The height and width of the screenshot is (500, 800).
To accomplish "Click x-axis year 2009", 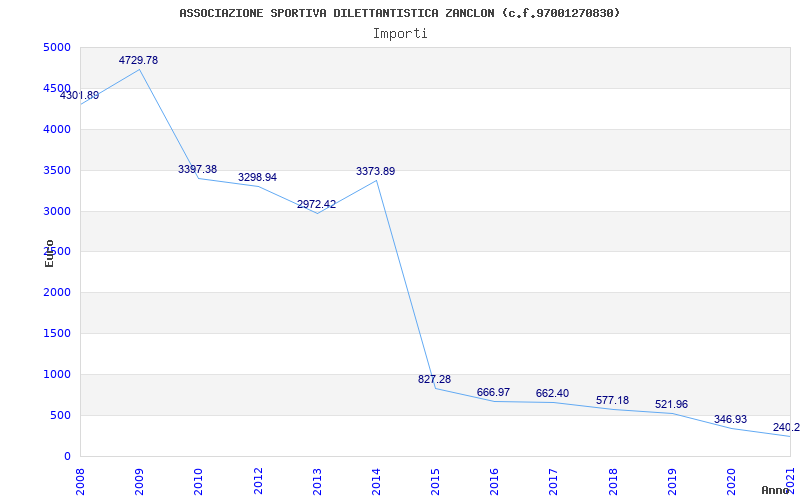I will coord(139,483).
